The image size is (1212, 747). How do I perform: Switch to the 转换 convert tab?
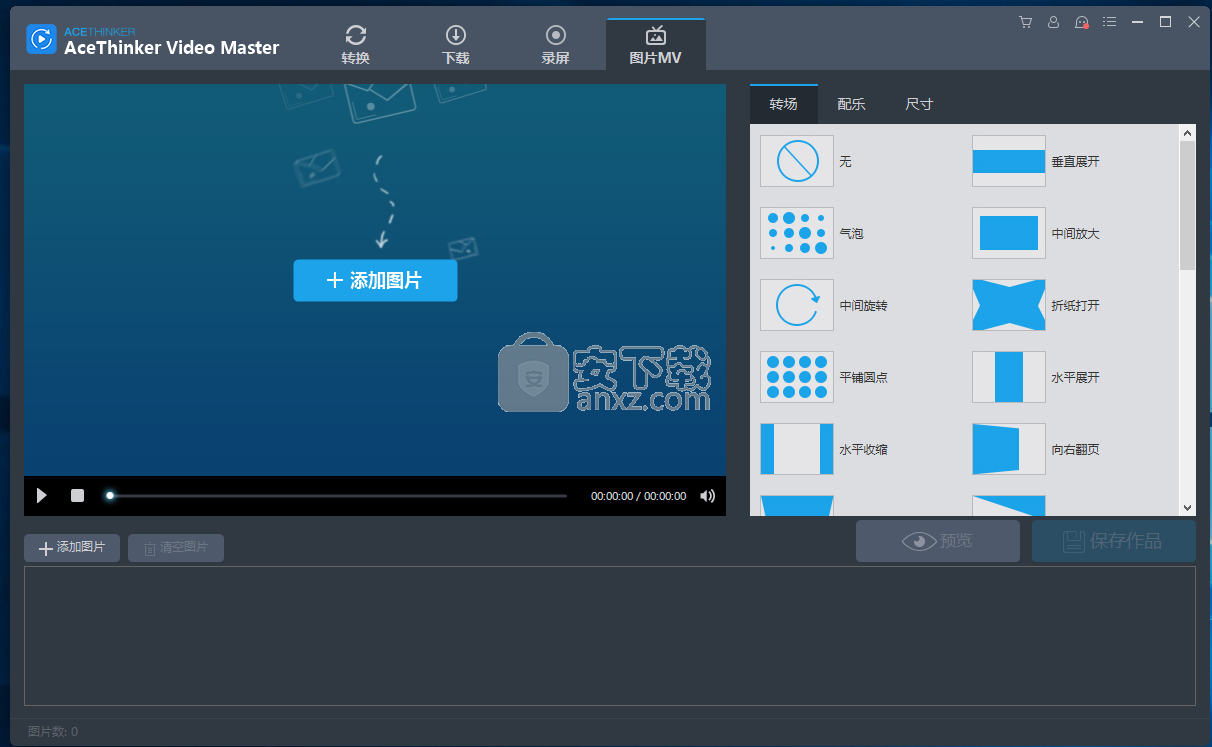[355, 45]
